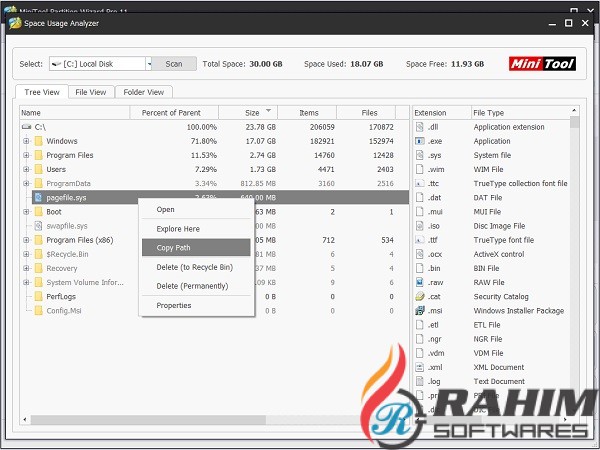Open Properties from context menu
Image resolution: width=600 pixels, height=450 pixels.
tap(196, 305)
